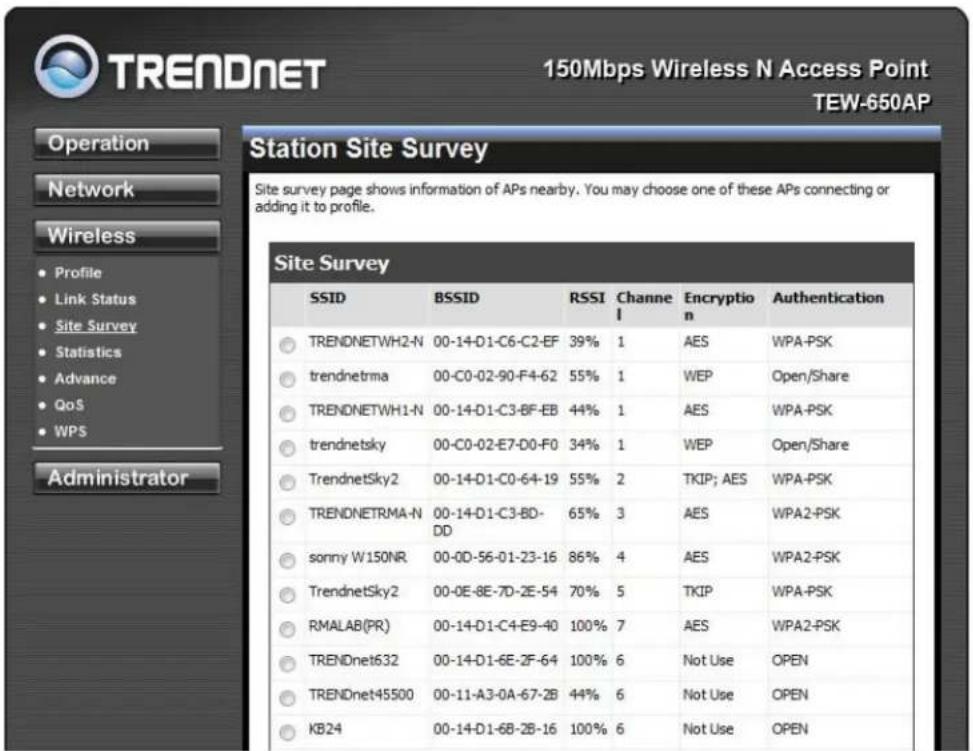
Task: Click BSSID 00-14-D1-C6-C2-EF
Action: (x=496, y=341)
